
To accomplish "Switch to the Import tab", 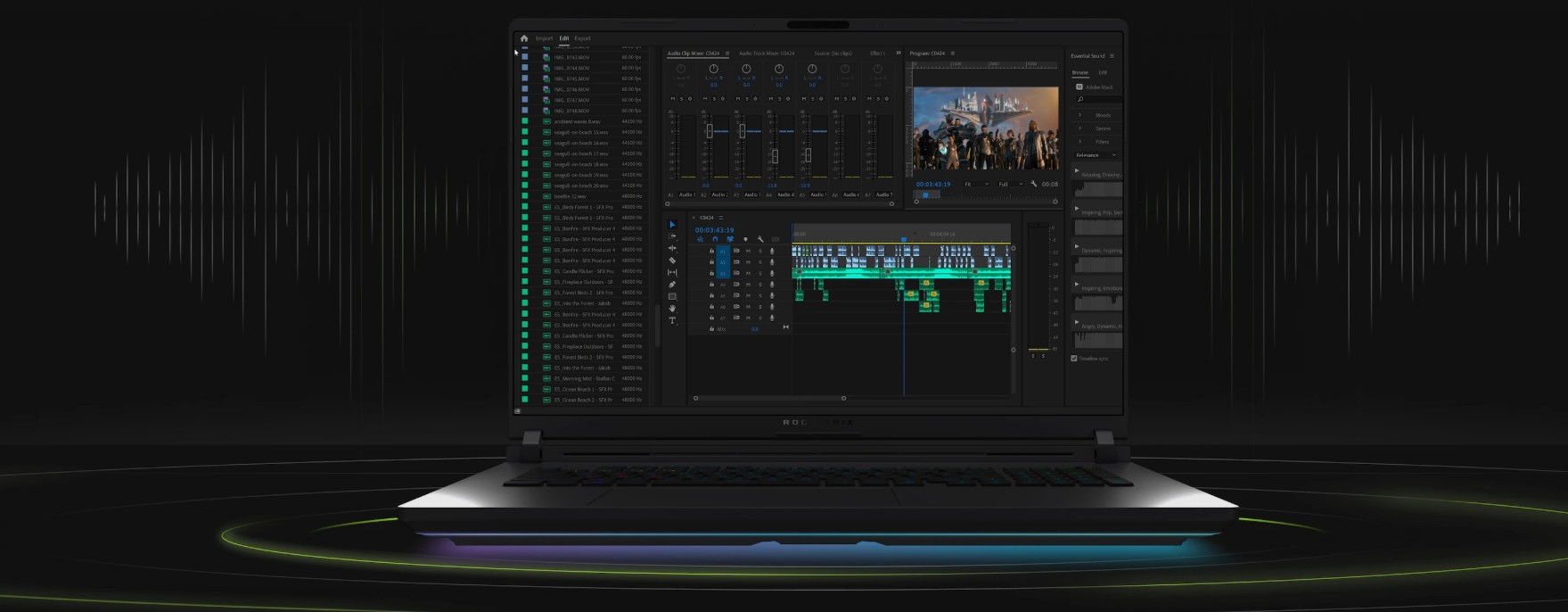I will click(x=544, y=38).
